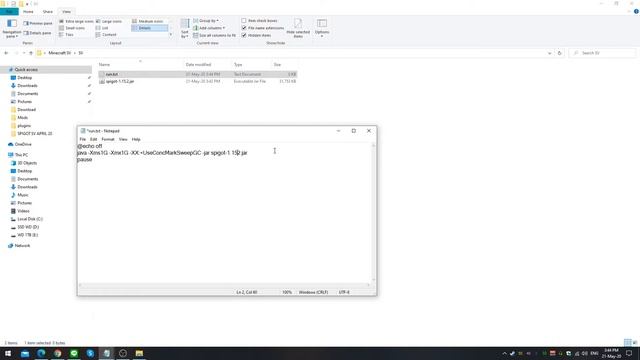The width and height of the screenshot is (640, 360).
Task: Open the Options button in ribbon
Action: click(322, 29)
